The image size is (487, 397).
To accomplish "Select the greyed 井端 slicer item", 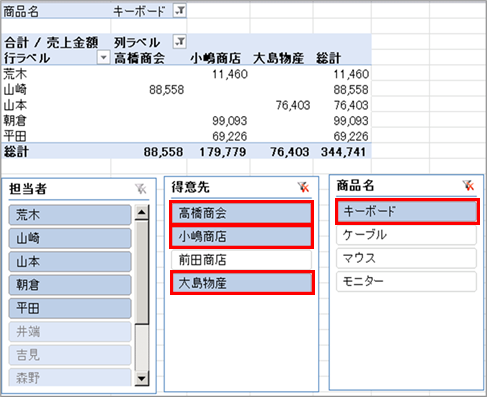I will coord(70,332).
